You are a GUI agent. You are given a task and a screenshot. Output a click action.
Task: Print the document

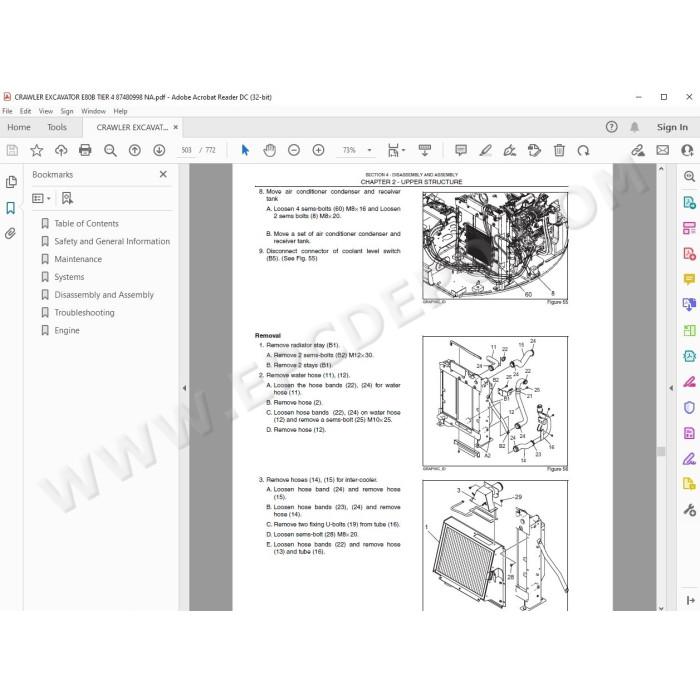click(x=85, y=150)
